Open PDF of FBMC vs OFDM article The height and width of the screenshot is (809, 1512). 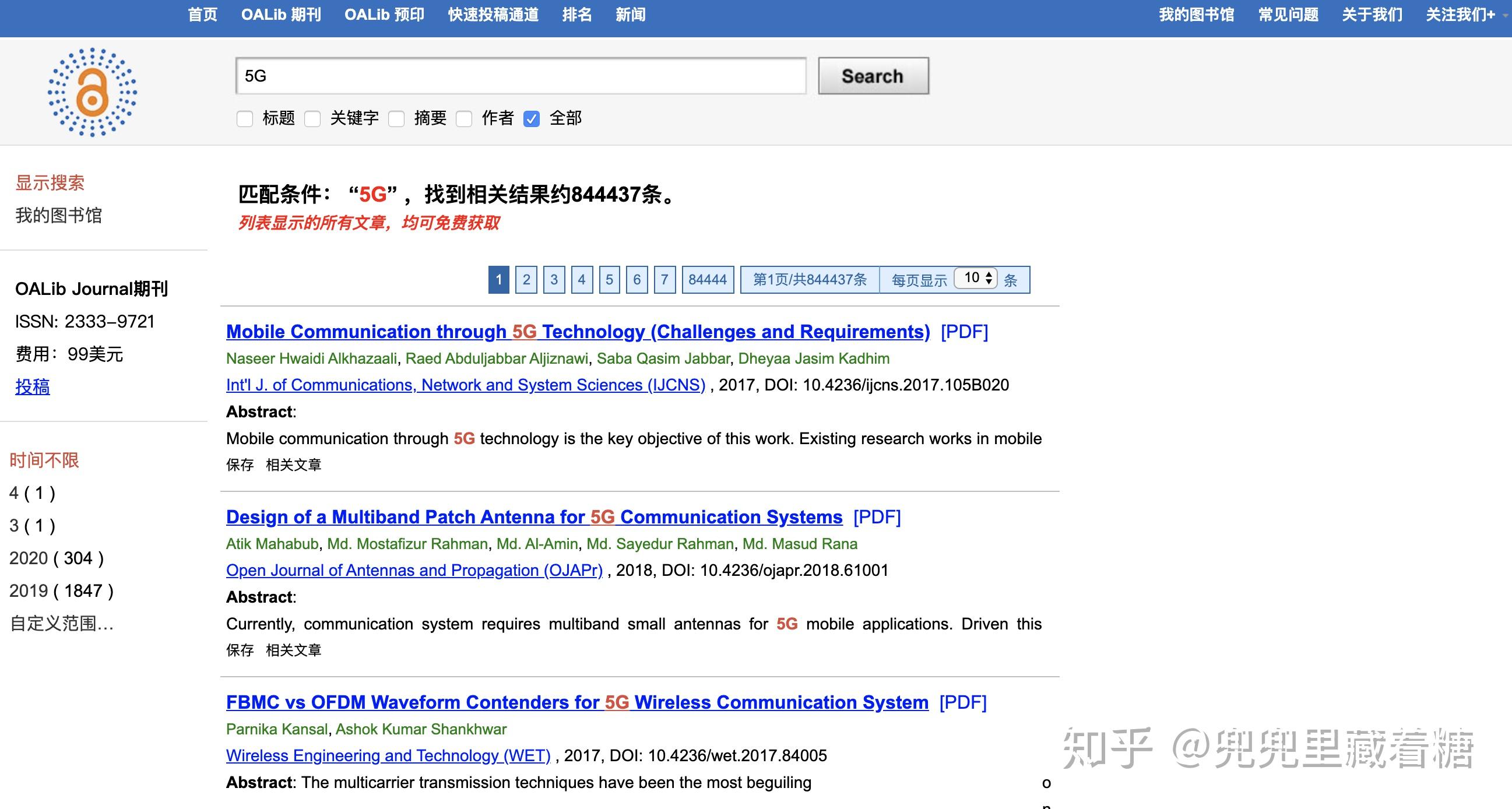tap(963, 703)
